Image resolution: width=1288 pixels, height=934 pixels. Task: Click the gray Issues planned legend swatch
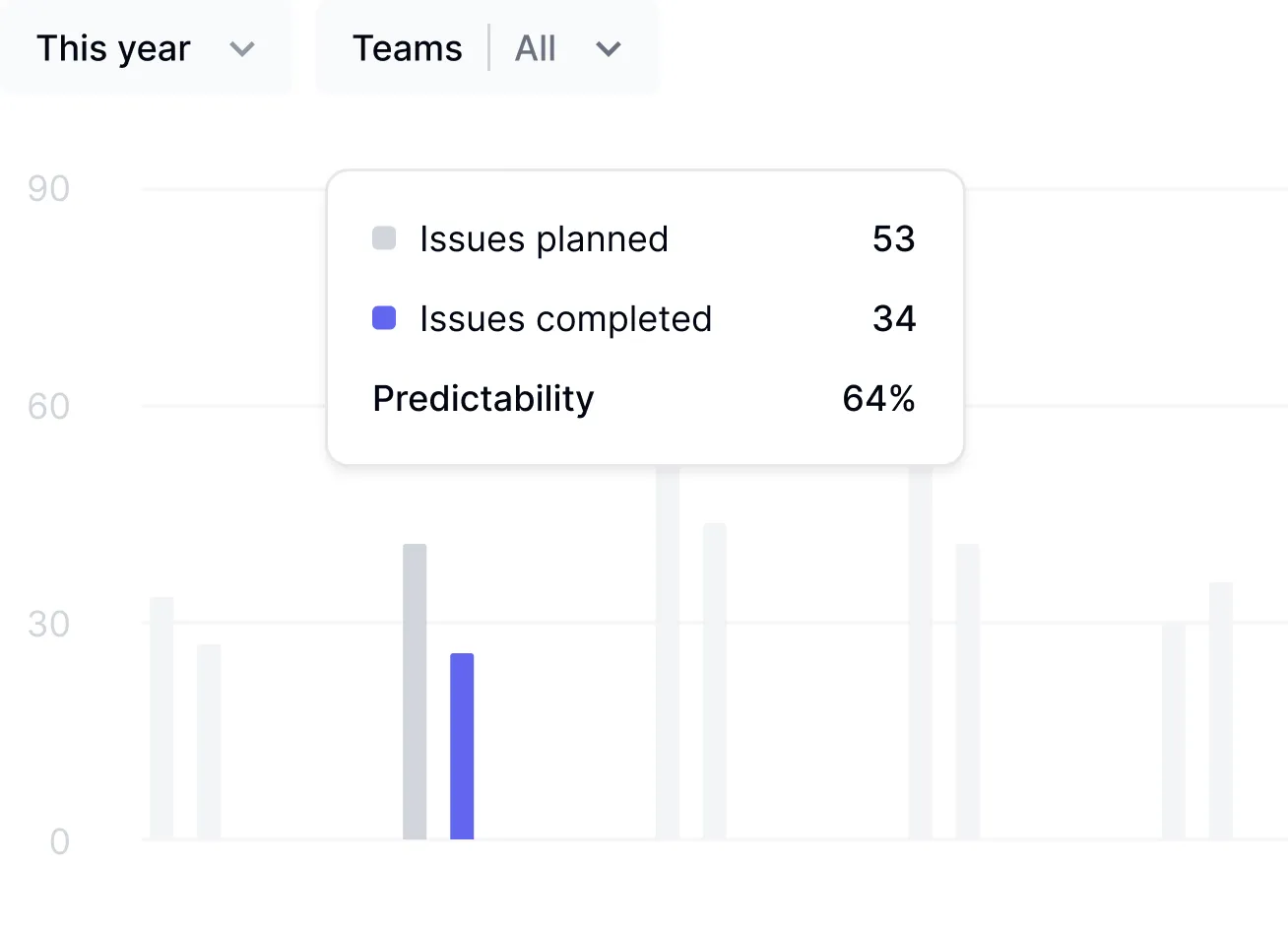coord(384,238)
